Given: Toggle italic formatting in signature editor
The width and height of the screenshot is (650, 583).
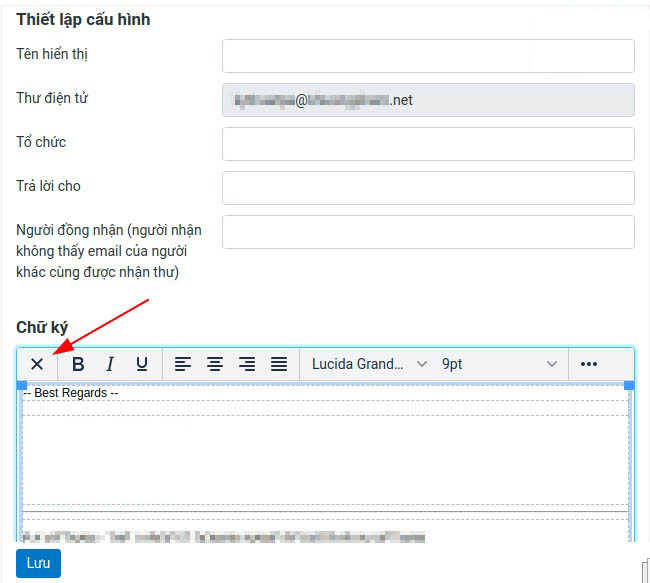Looking at the screenshot, I should coord(110,364).
